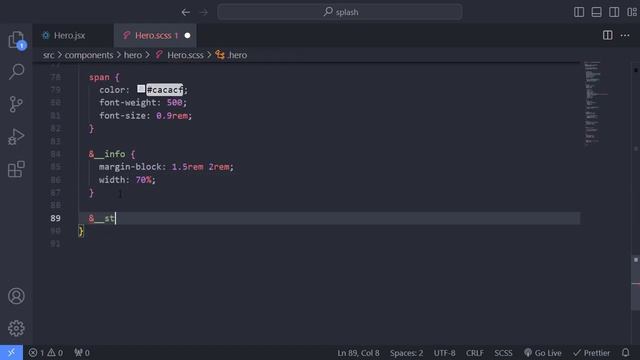This screenshot has height=360, width=640.
Task: Change indentation via Spaces: 2
Action: pos(406,353)
